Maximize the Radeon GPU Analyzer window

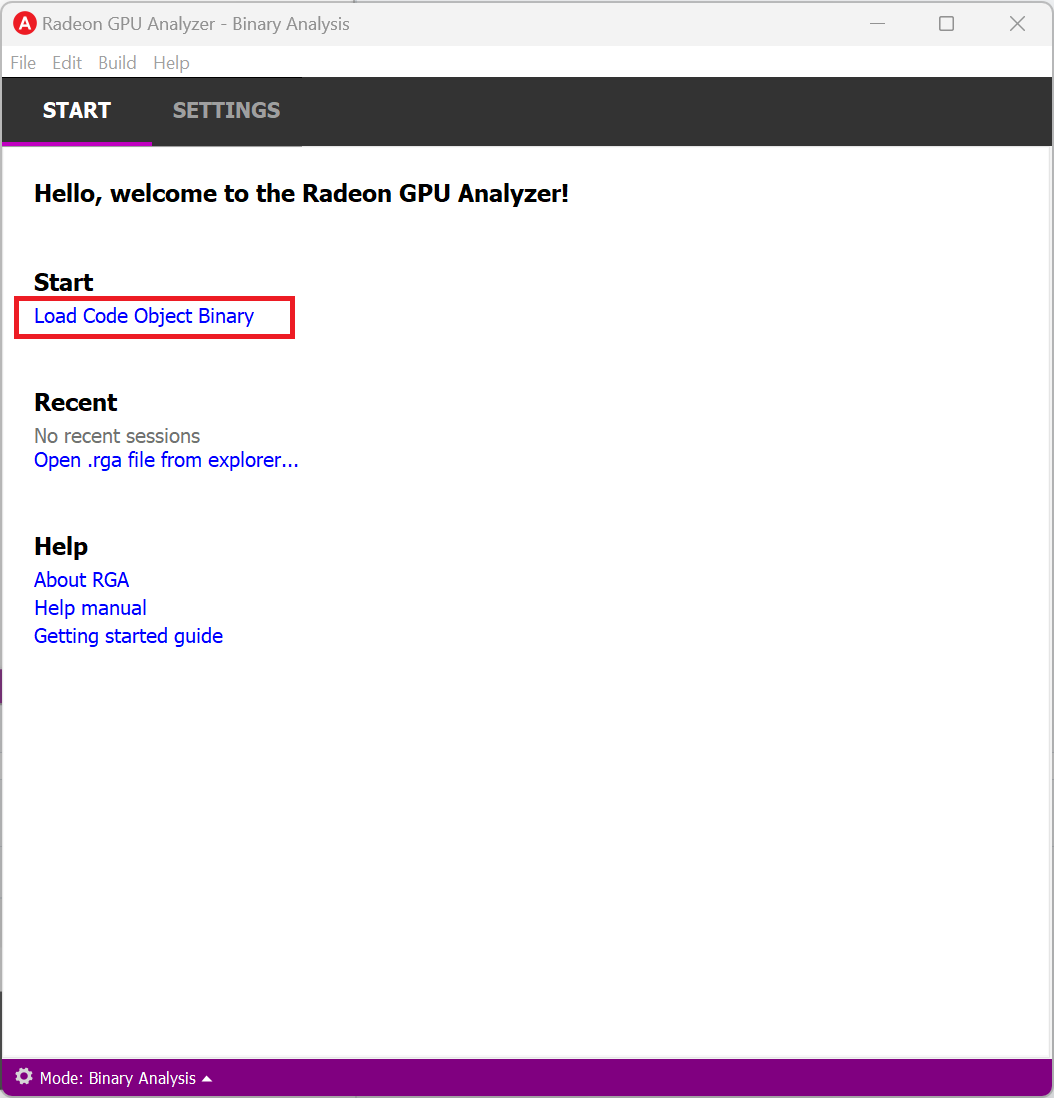click(x=946, y=24)
